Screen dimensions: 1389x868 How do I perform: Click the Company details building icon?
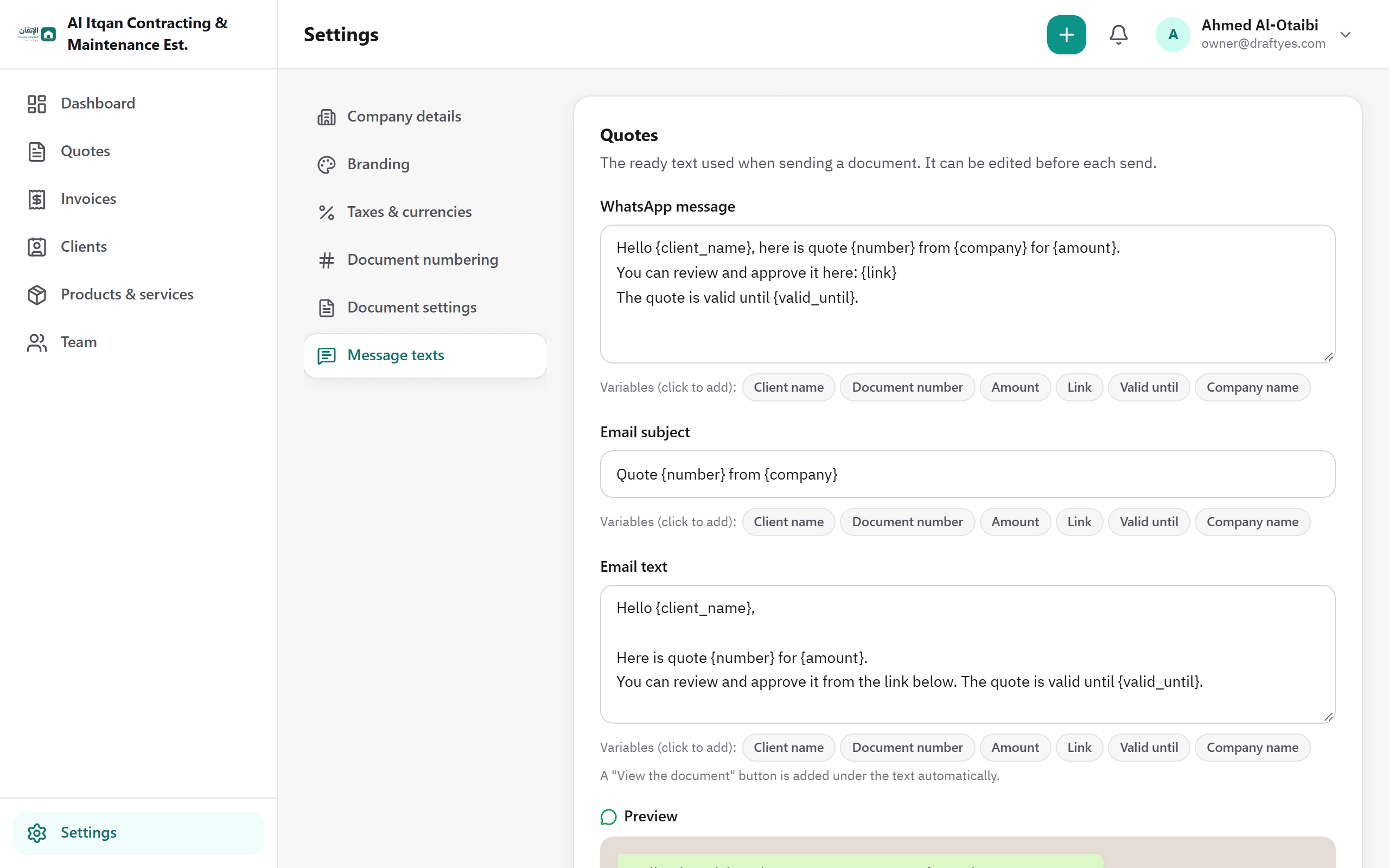tap(327, 117)
